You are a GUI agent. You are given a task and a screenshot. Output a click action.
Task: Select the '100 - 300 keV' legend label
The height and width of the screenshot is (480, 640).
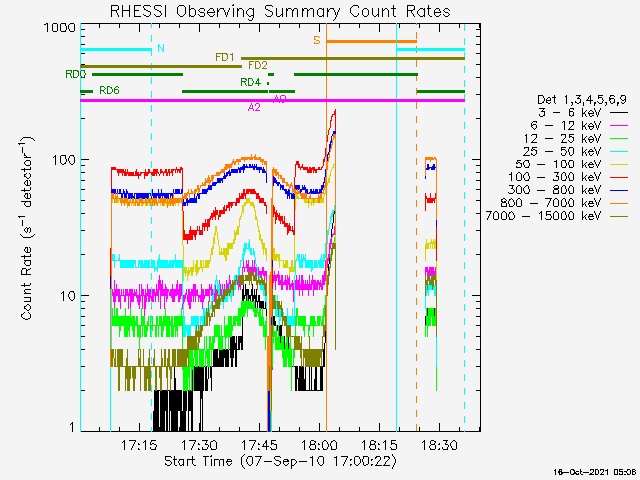coord(556,177)
